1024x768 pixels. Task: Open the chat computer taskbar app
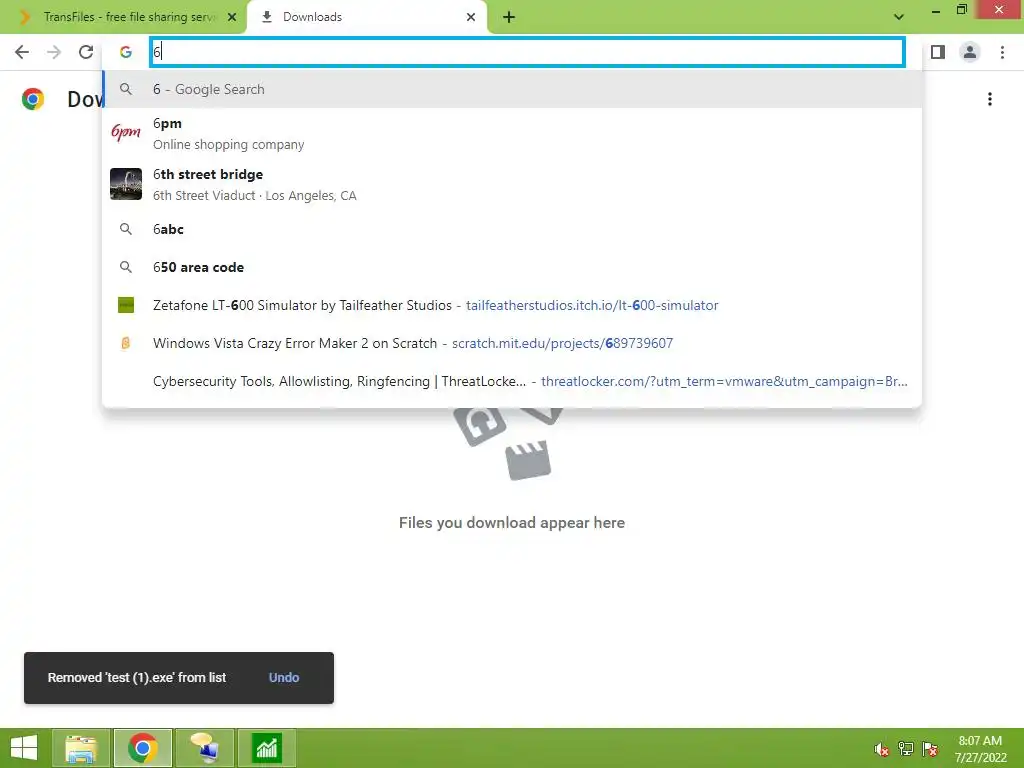pyautogui.click(x=204, y=748)
